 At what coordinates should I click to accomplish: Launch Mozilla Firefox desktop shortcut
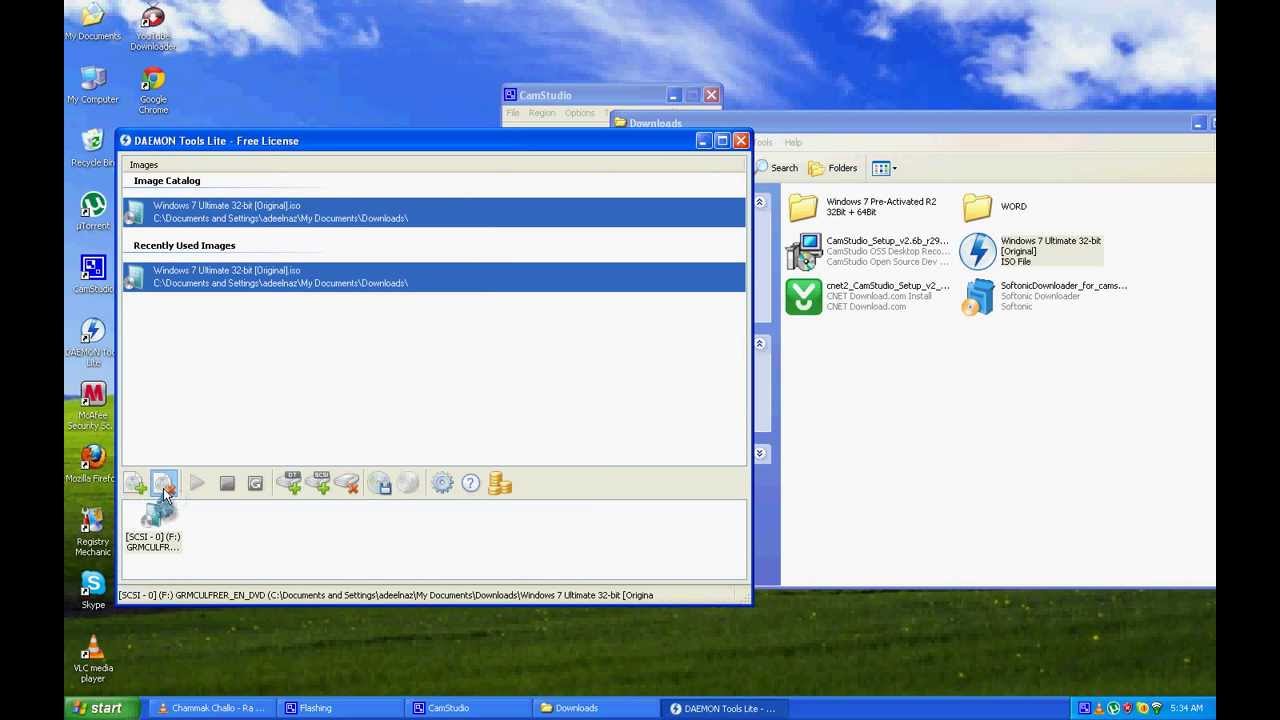click(93, 463)
